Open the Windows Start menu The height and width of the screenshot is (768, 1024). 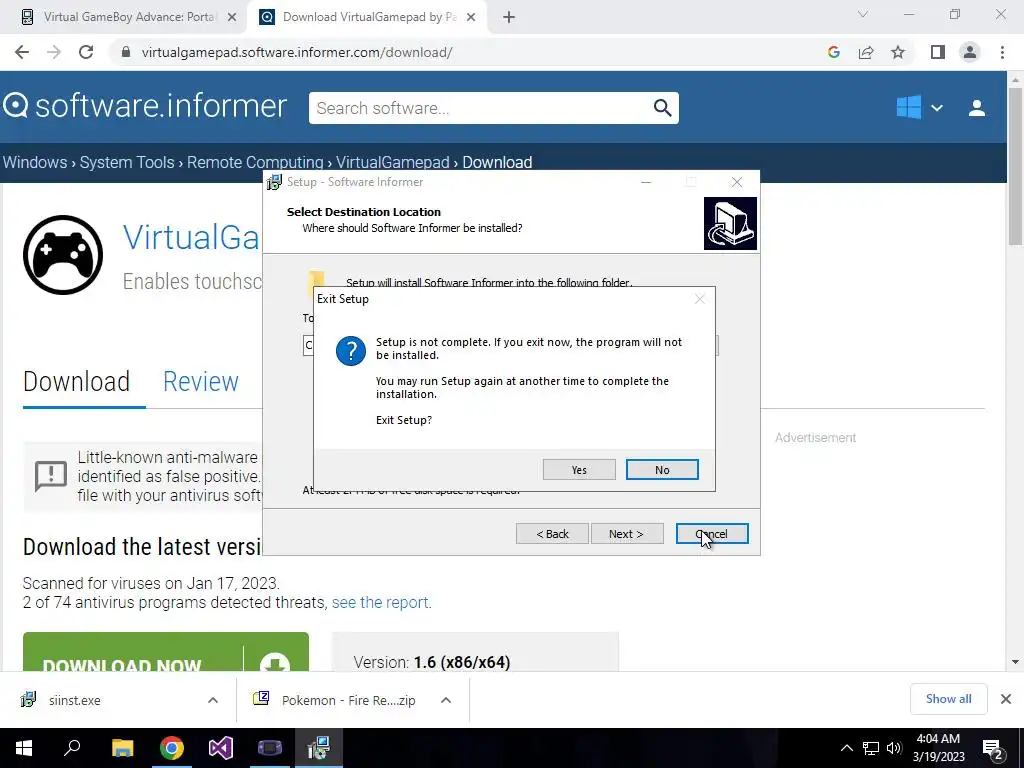(24, 748)
